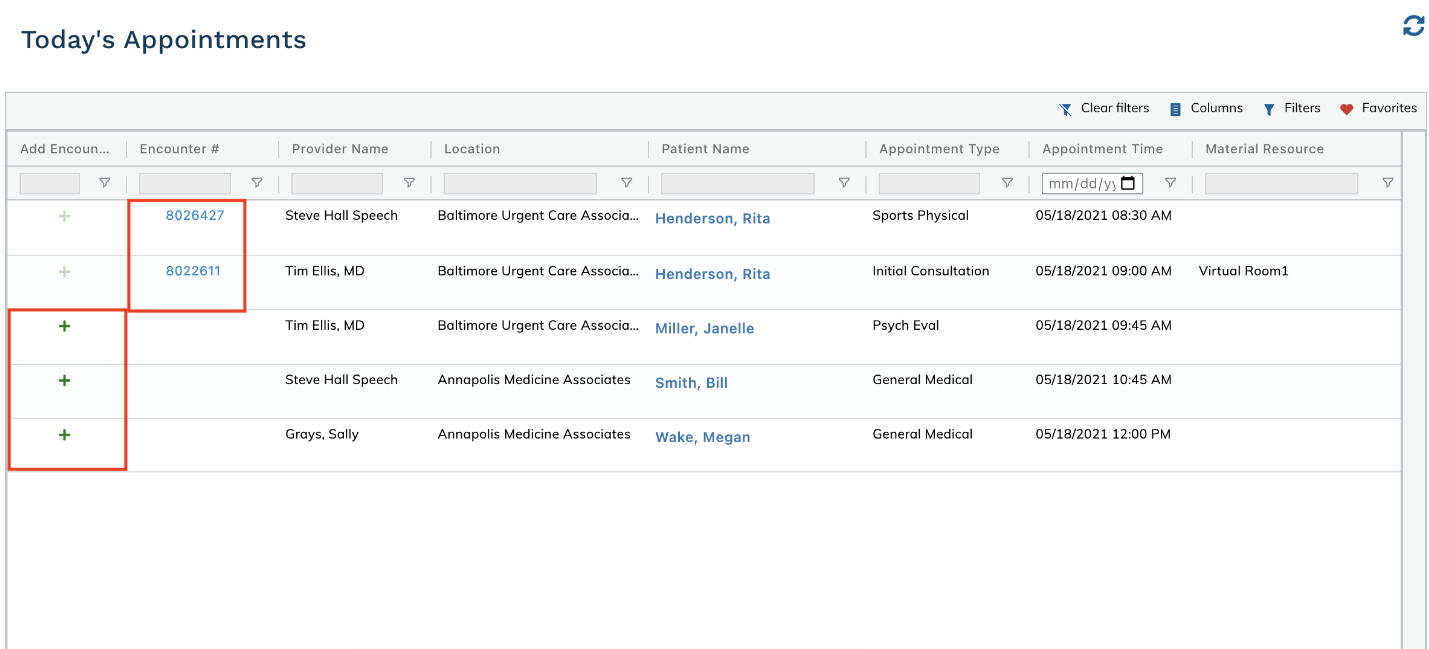Screen dimensions: 1429x649
Task: Open filter menu for Appointment Time column
Action: click(1170, 183)
